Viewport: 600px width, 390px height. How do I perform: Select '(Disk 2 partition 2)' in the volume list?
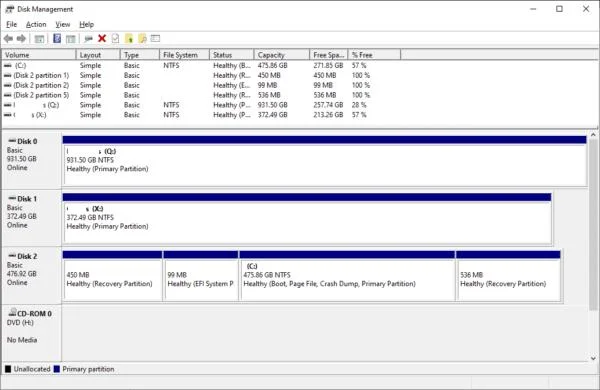[x=41, y=85]
